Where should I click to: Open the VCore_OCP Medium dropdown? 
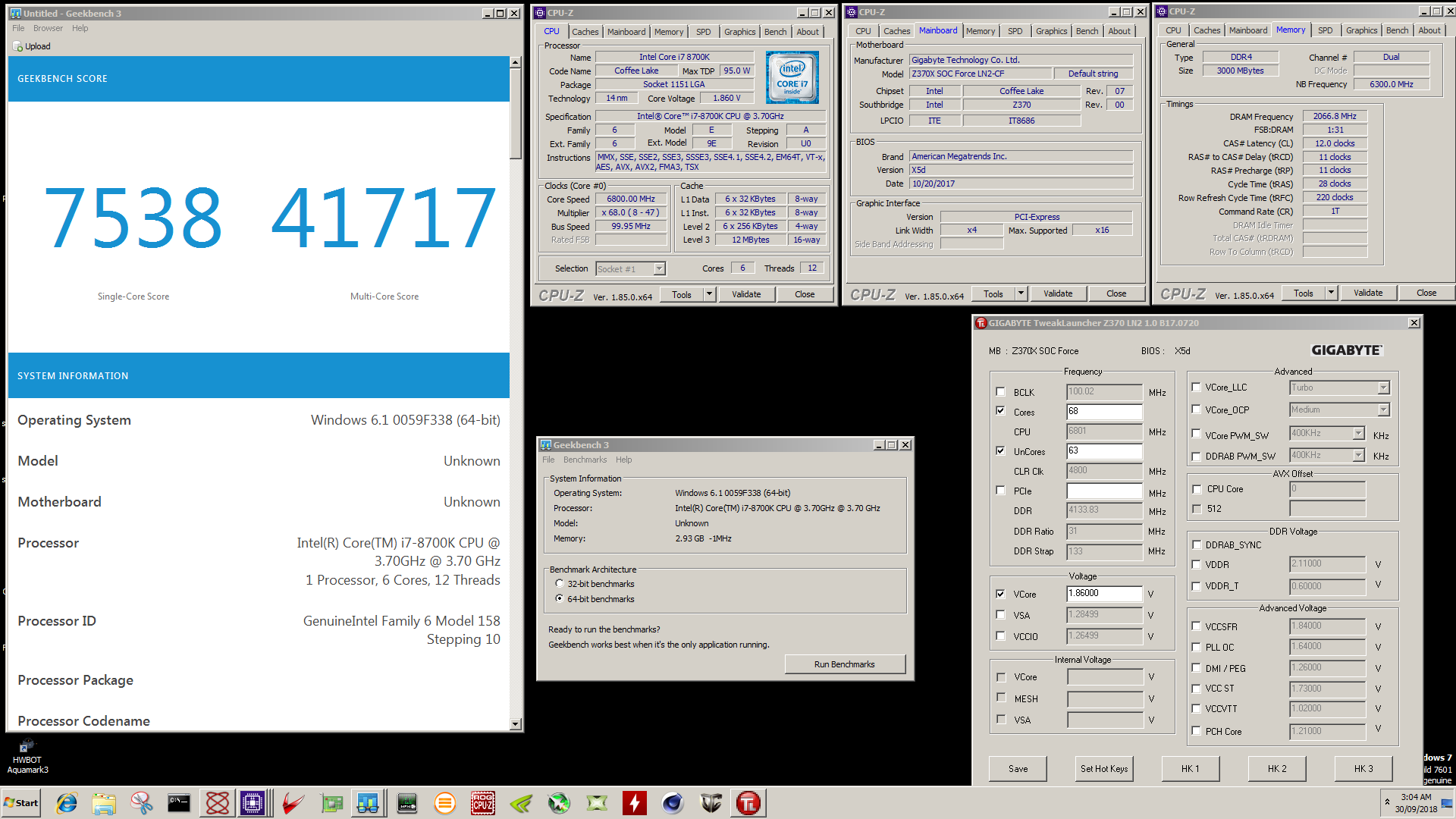pos(1383,409)
